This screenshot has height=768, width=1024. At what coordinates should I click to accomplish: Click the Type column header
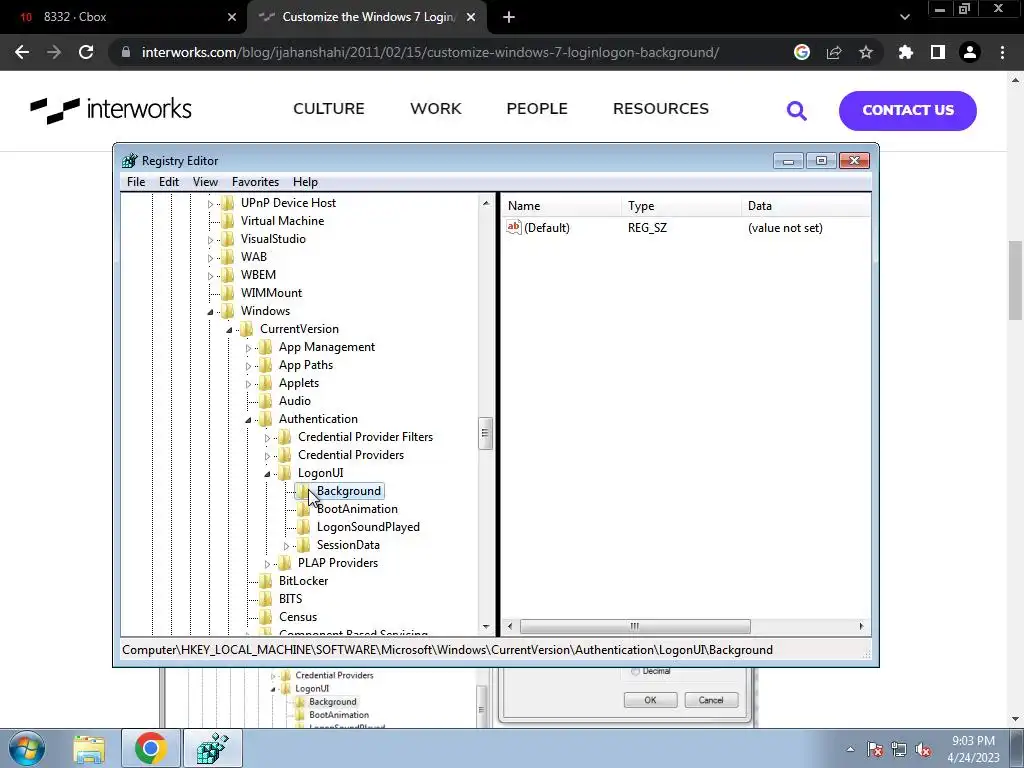(x=682, y=206)
